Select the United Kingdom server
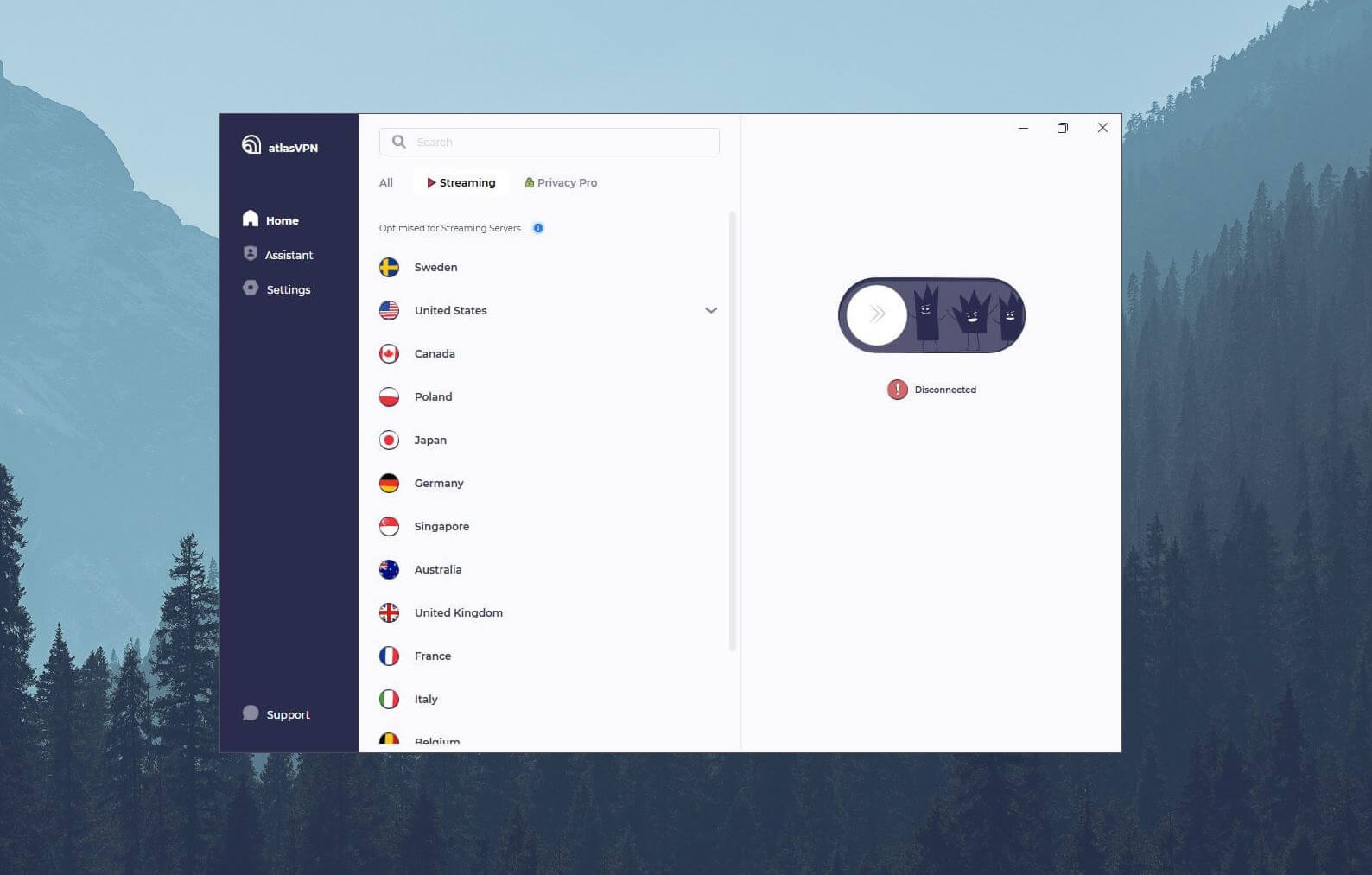Viewport: 1372px width, 875px height. click(x=549, y=612)
